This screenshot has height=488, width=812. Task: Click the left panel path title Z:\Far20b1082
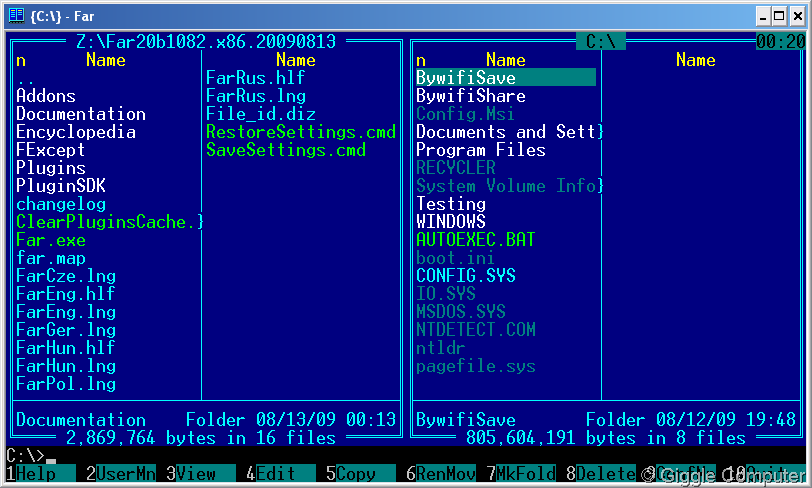(206, 41)
